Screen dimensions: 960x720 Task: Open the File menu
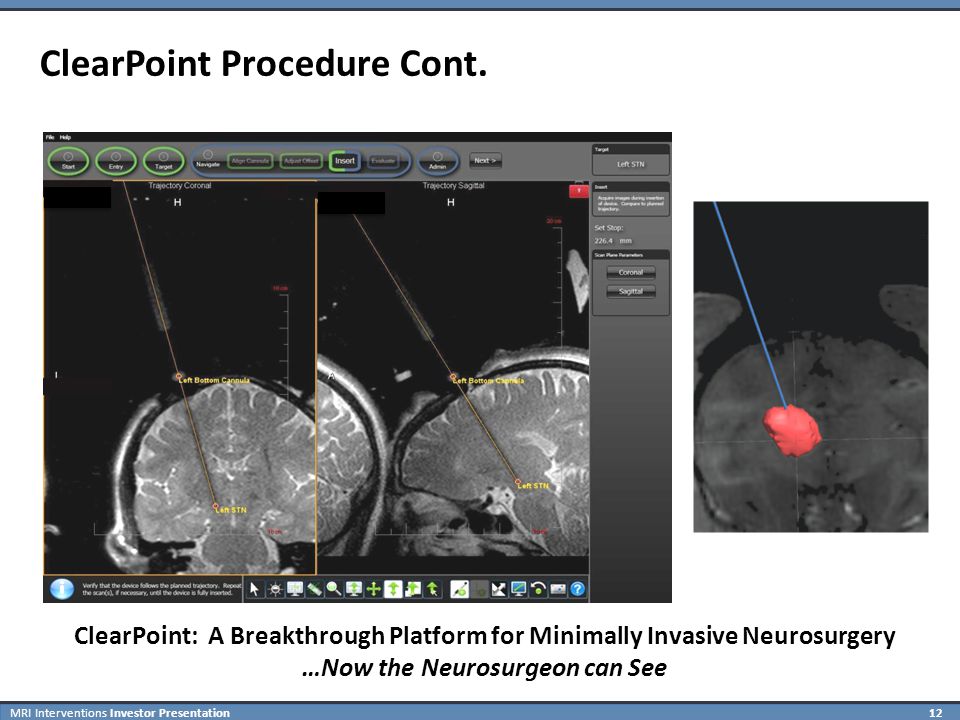point(50,137)
